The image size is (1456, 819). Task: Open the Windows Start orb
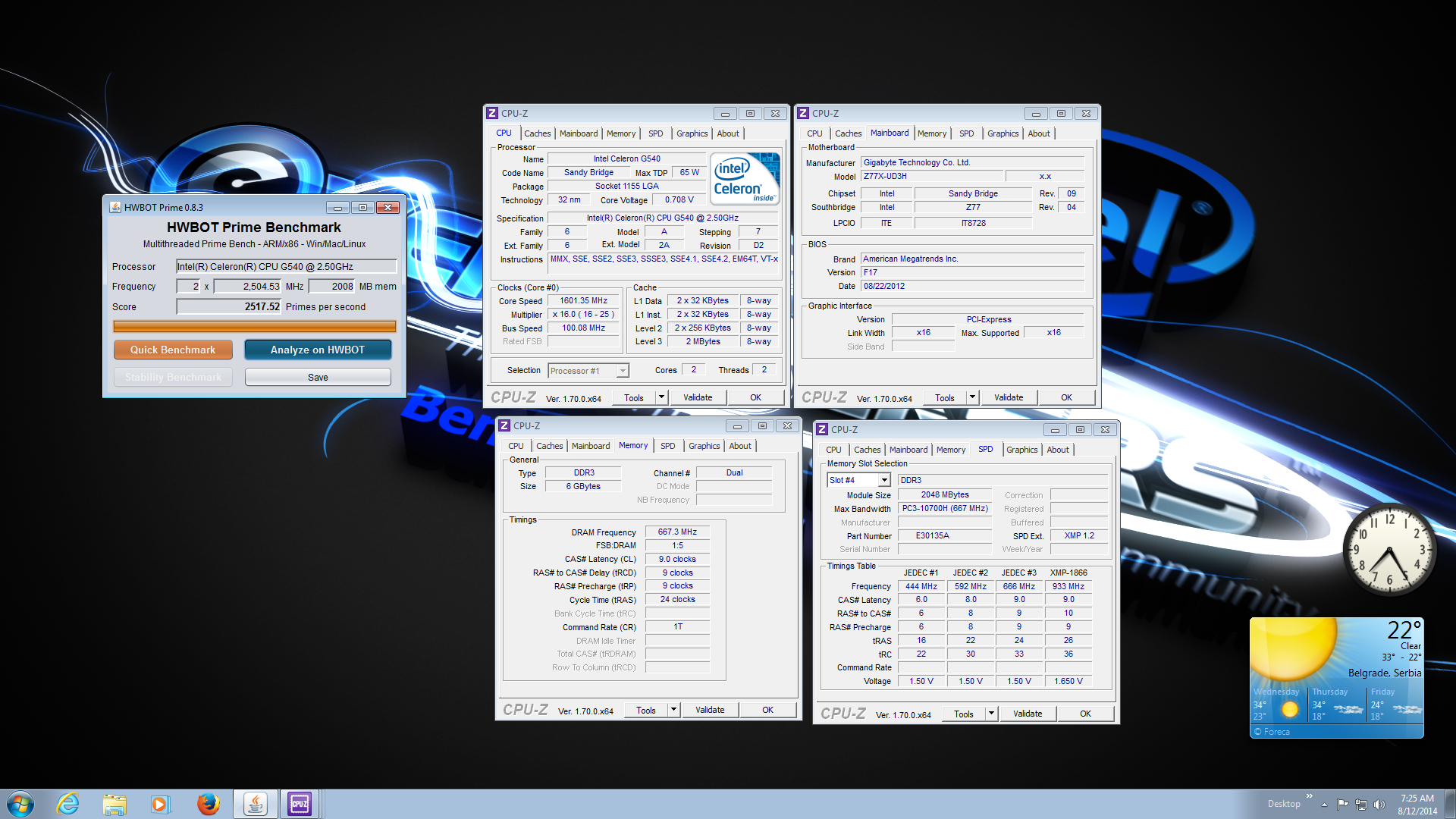20,804
